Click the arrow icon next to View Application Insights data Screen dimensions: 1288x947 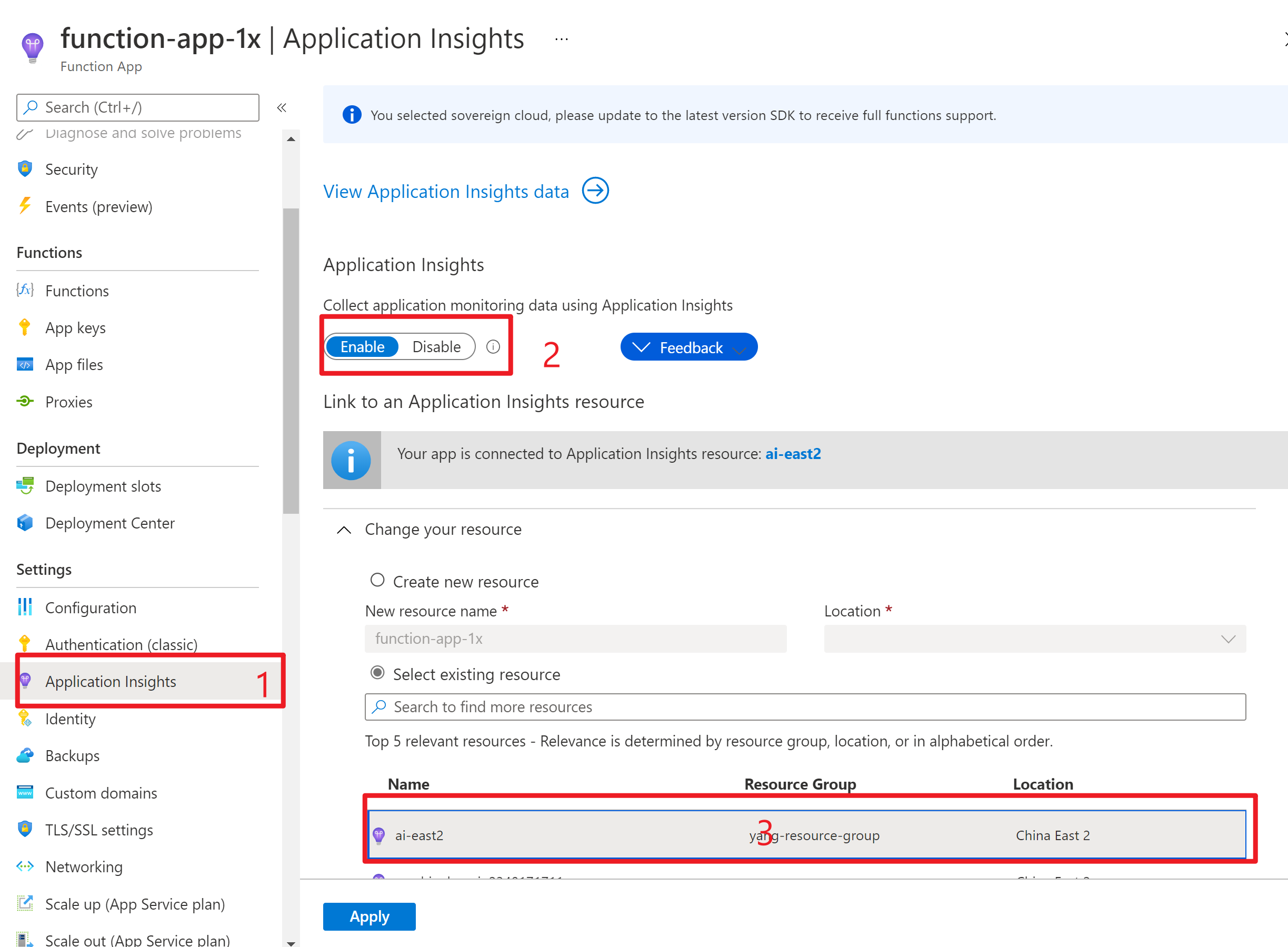(595, 191)
